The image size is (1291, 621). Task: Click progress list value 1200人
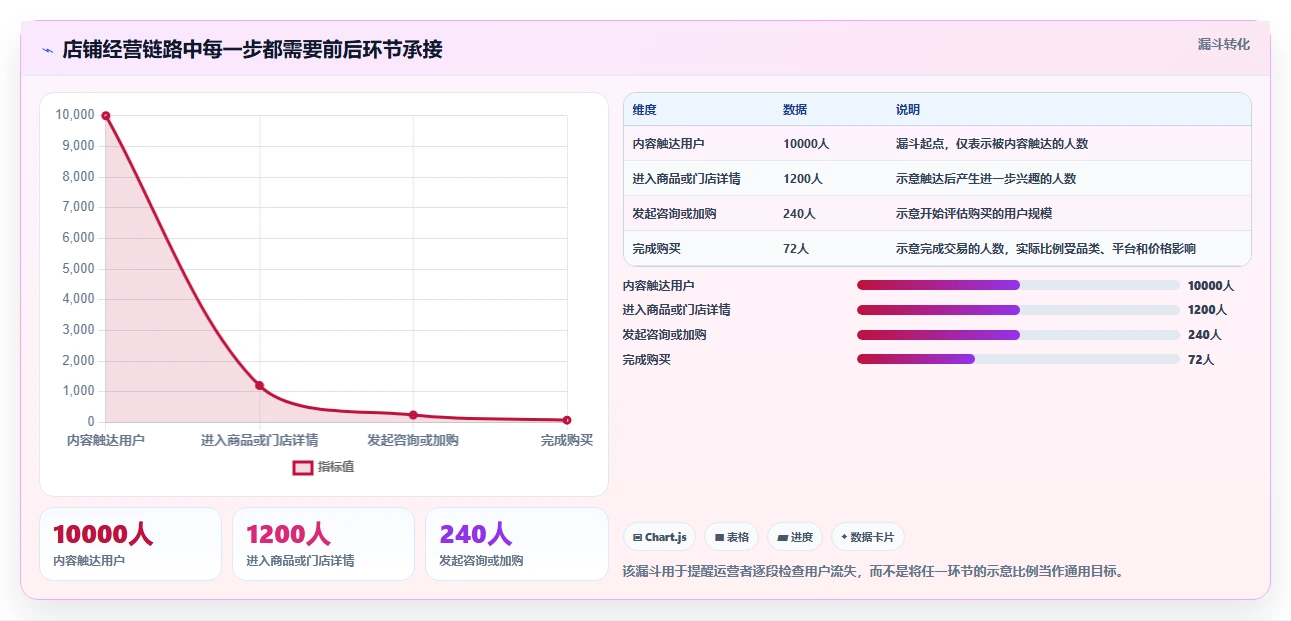point(1208,310)
